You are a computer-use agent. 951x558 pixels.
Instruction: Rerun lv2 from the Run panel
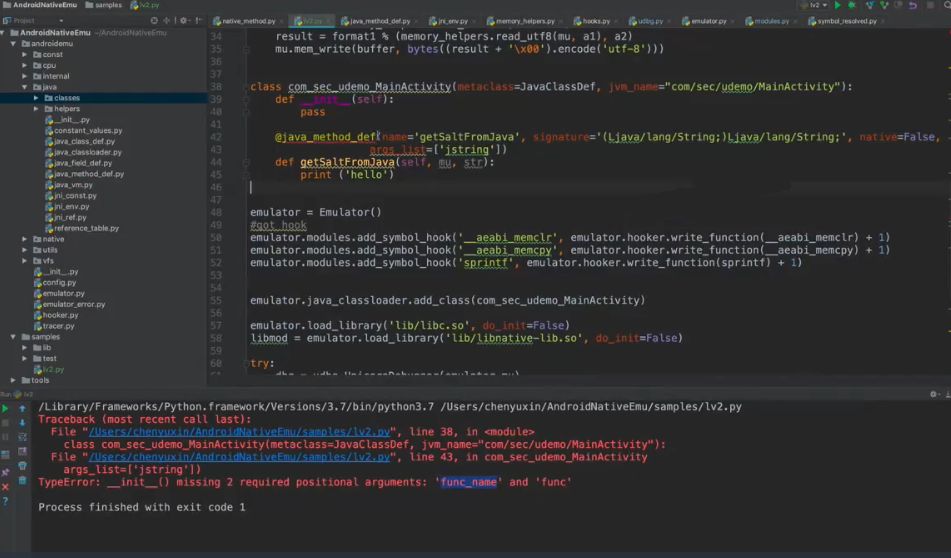tap(6, 408)
